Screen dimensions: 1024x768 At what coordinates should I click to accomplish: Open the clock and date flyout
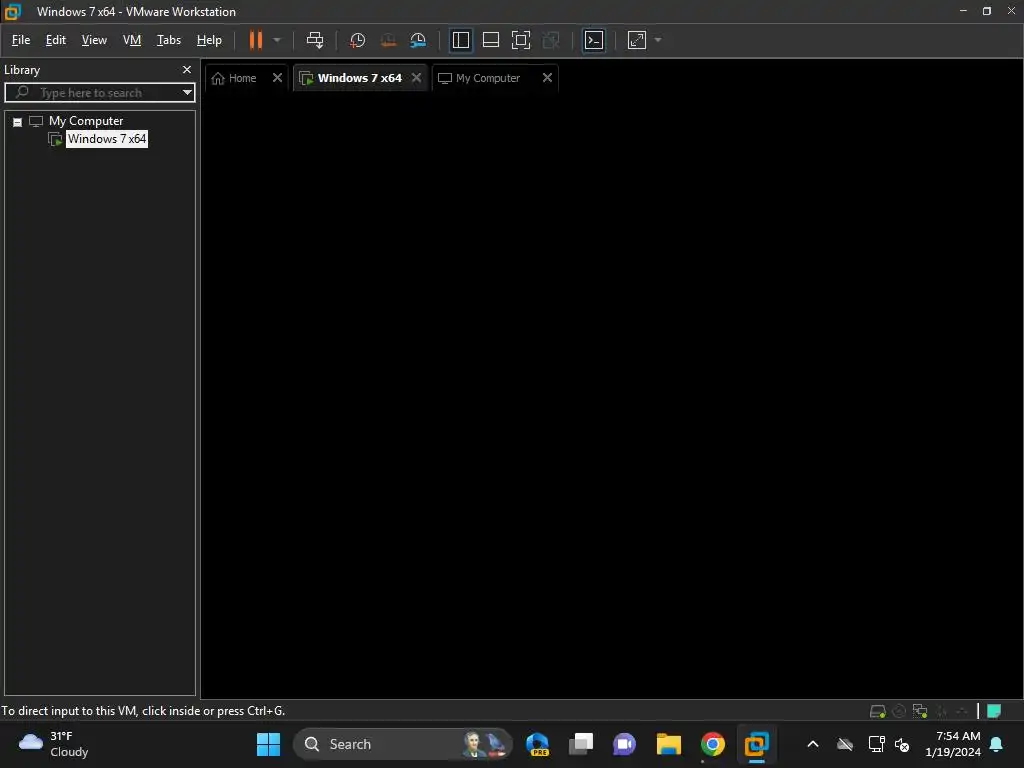tap(952, 744)
